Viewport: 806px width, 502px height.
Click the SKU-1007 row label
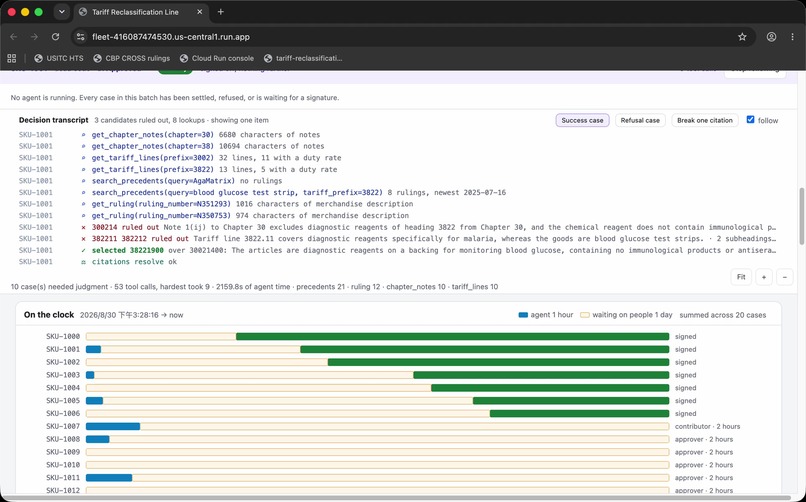pyautogui.click(x=63, y=426)
